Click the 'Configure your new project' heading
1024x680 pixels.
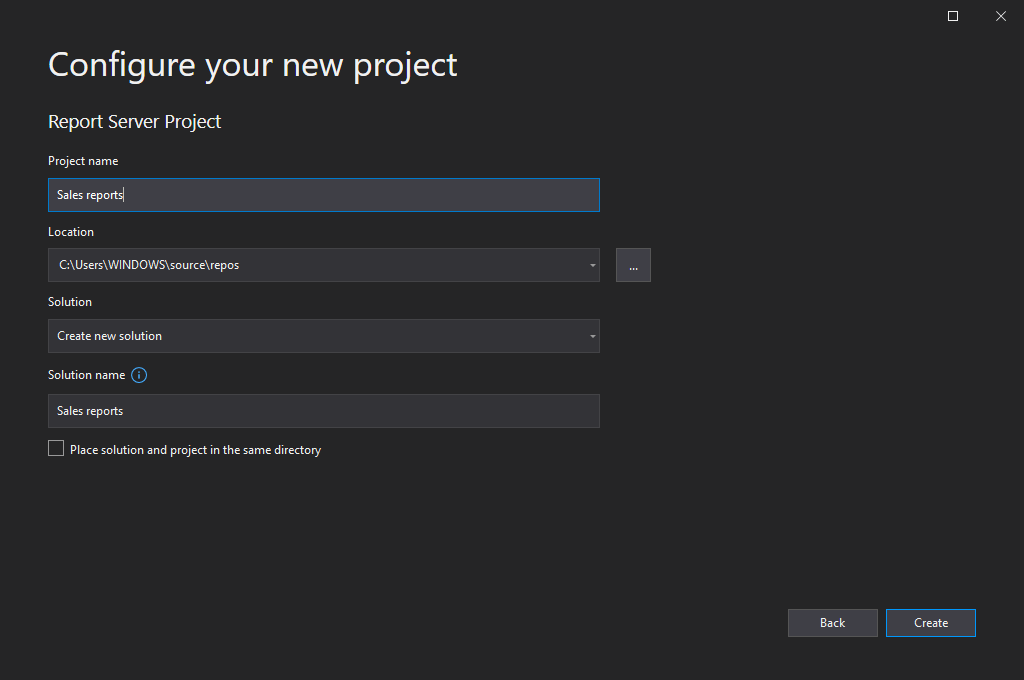(253, 65)
